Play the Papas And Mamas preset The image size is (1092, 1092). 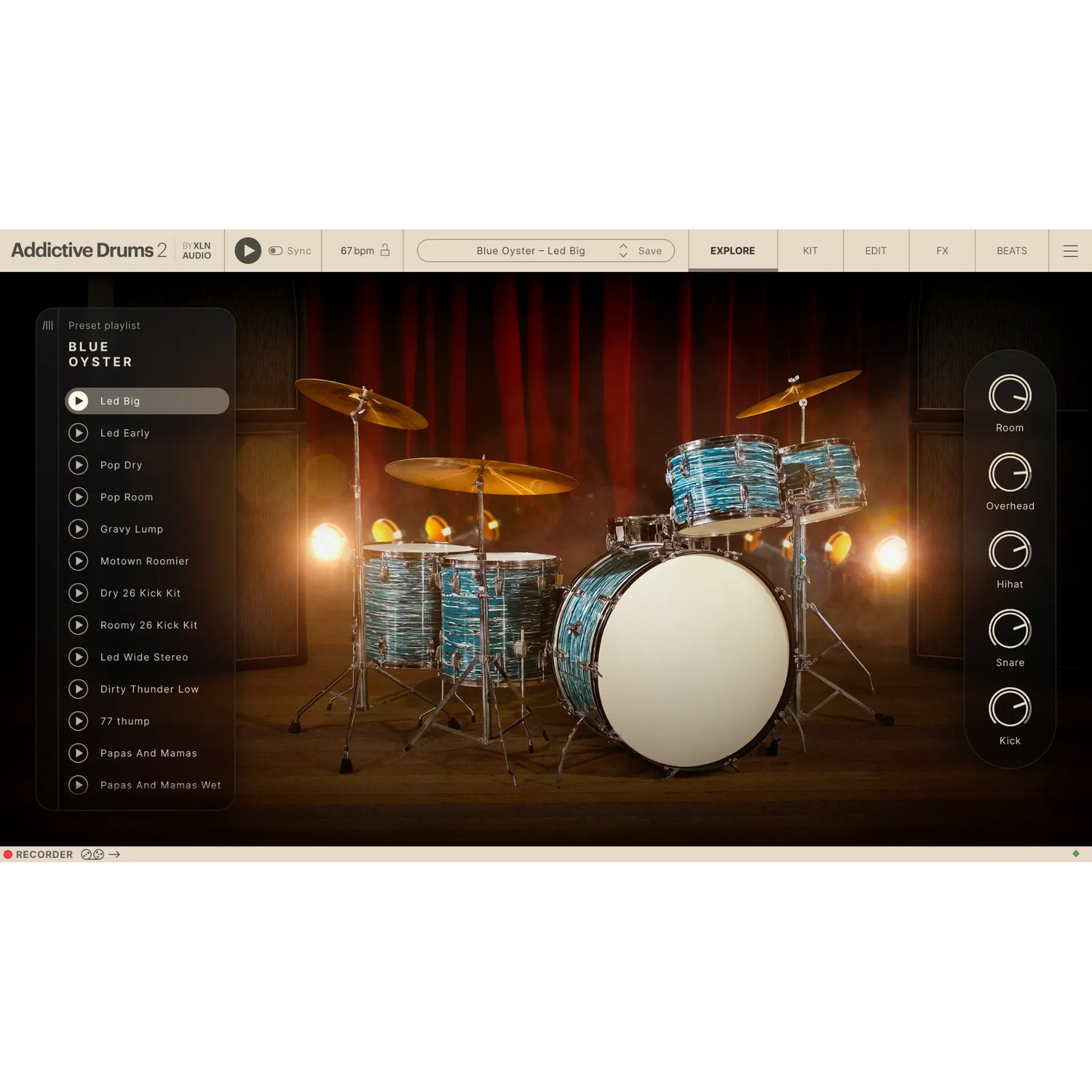pyautogui.click(x=79, y=753)
